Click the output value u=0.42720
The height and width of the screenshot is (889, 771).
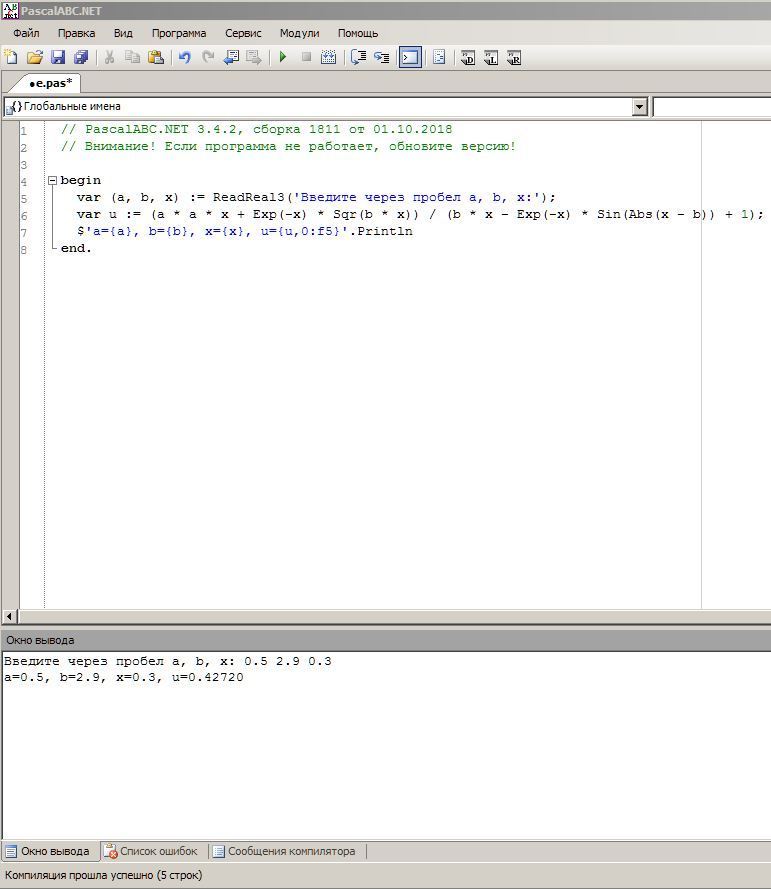point(207,678)
